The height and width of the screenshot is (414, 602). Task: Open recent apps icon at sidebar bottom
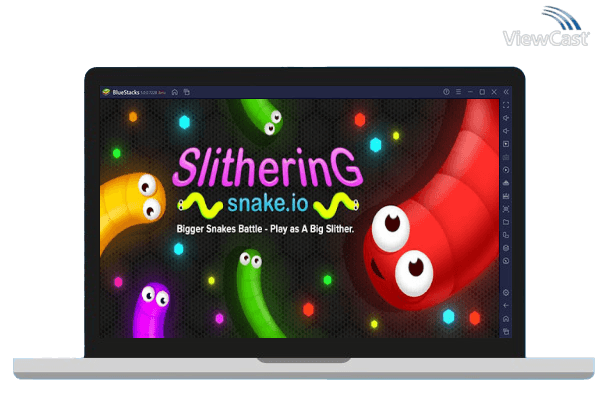click(x=506, y=332)
